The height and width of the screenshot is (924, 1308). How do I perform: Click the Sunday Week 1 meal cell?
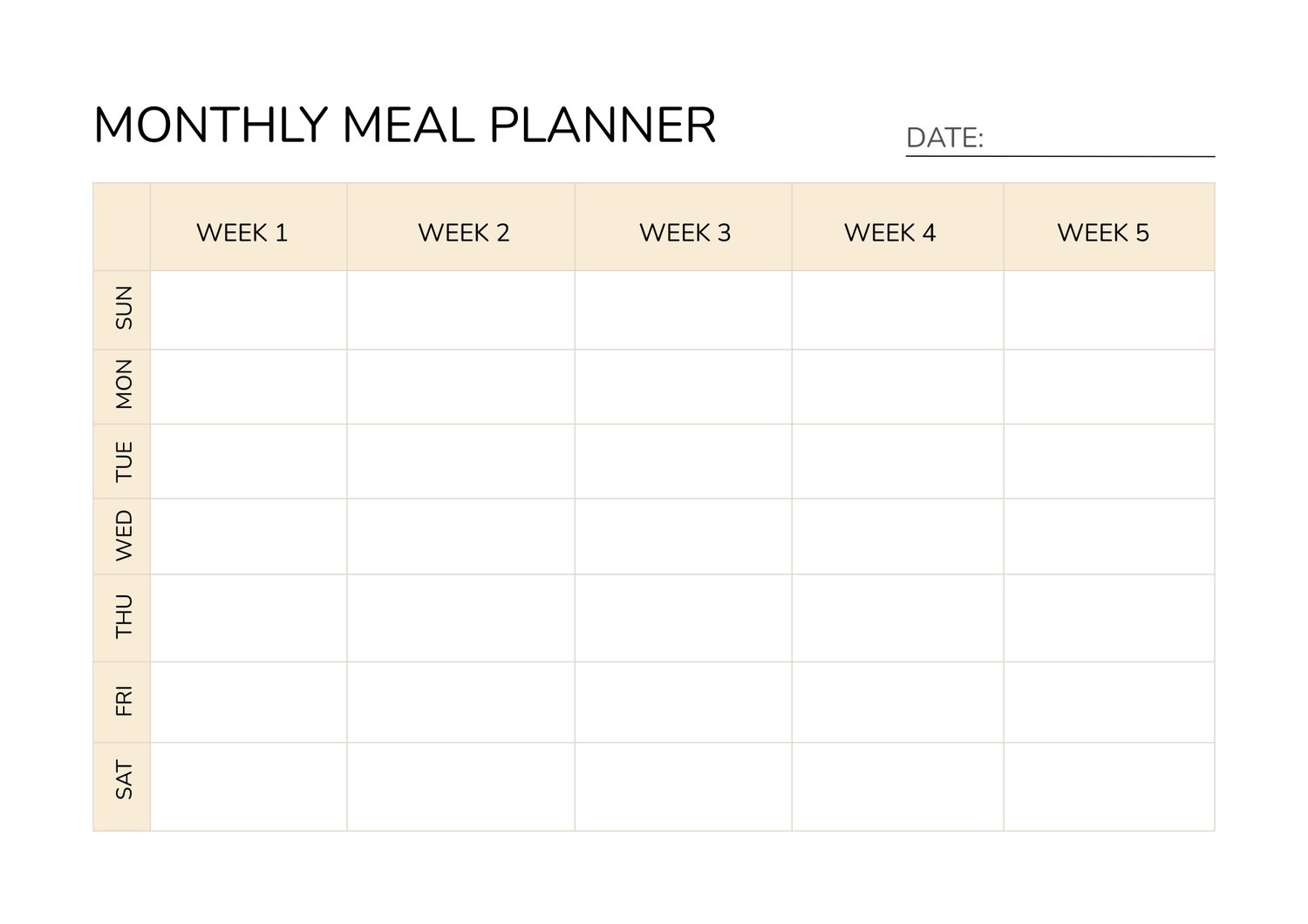[x=249, y=310]
